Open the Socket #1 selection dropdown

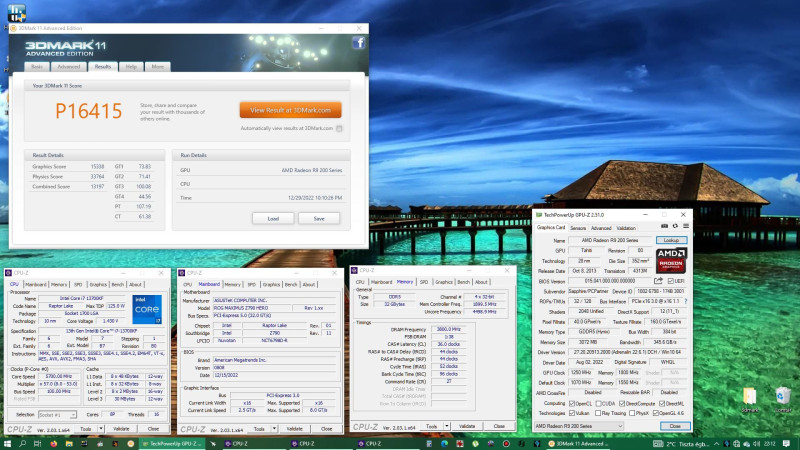tap(57, 415)
